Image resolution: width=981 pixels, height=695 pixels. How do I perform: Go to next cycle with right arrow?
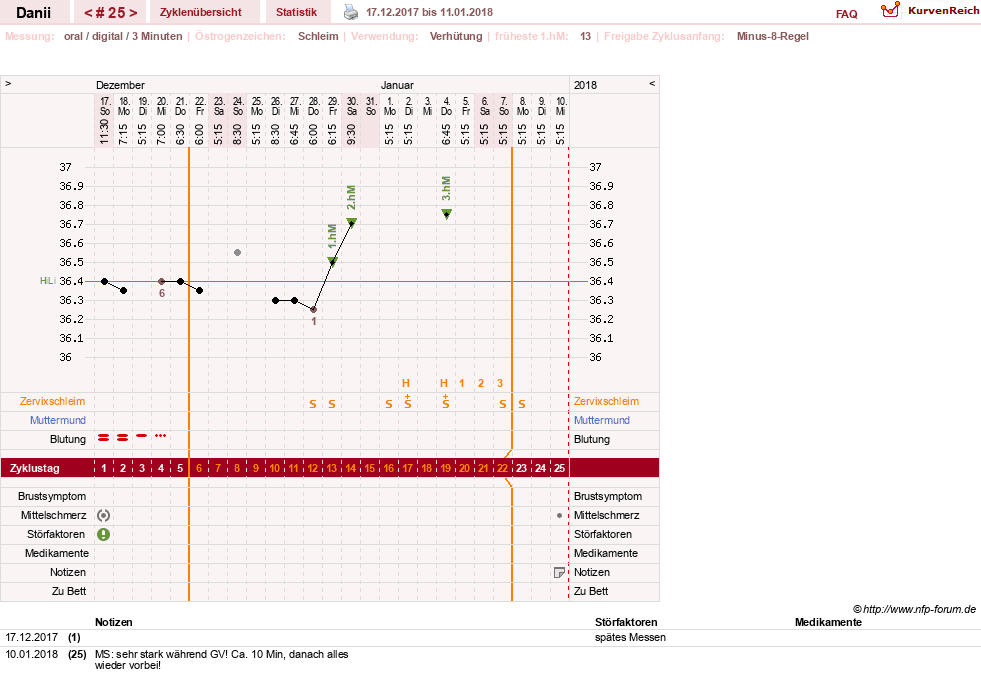133,13
